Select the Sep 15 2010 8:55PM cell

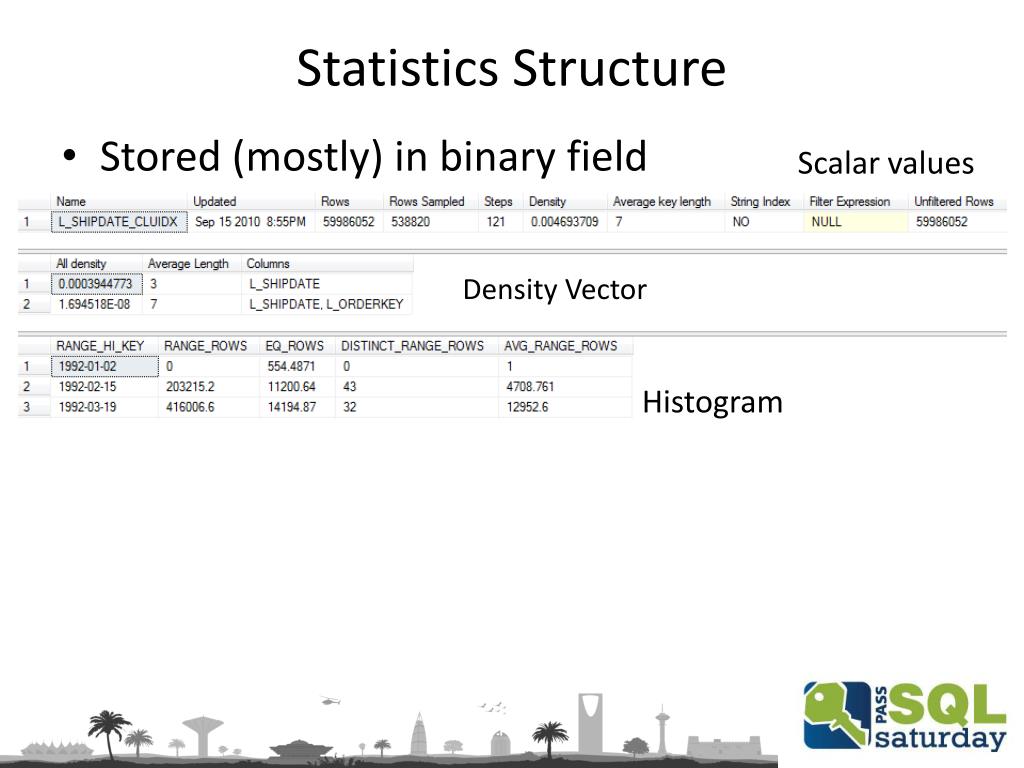(250, 221)
